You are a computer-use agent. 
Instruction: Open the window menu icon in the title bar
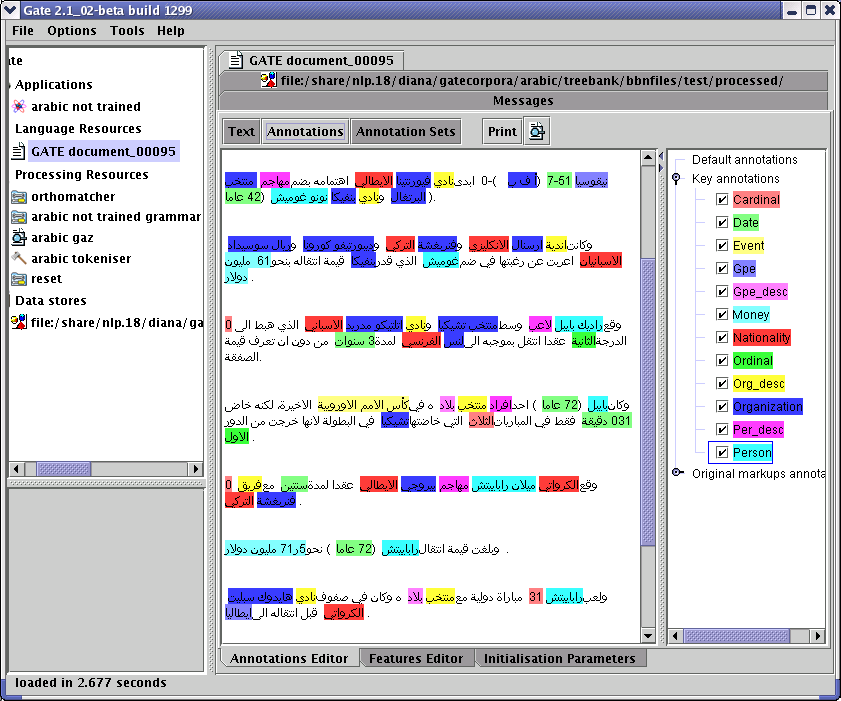[10, 10]
